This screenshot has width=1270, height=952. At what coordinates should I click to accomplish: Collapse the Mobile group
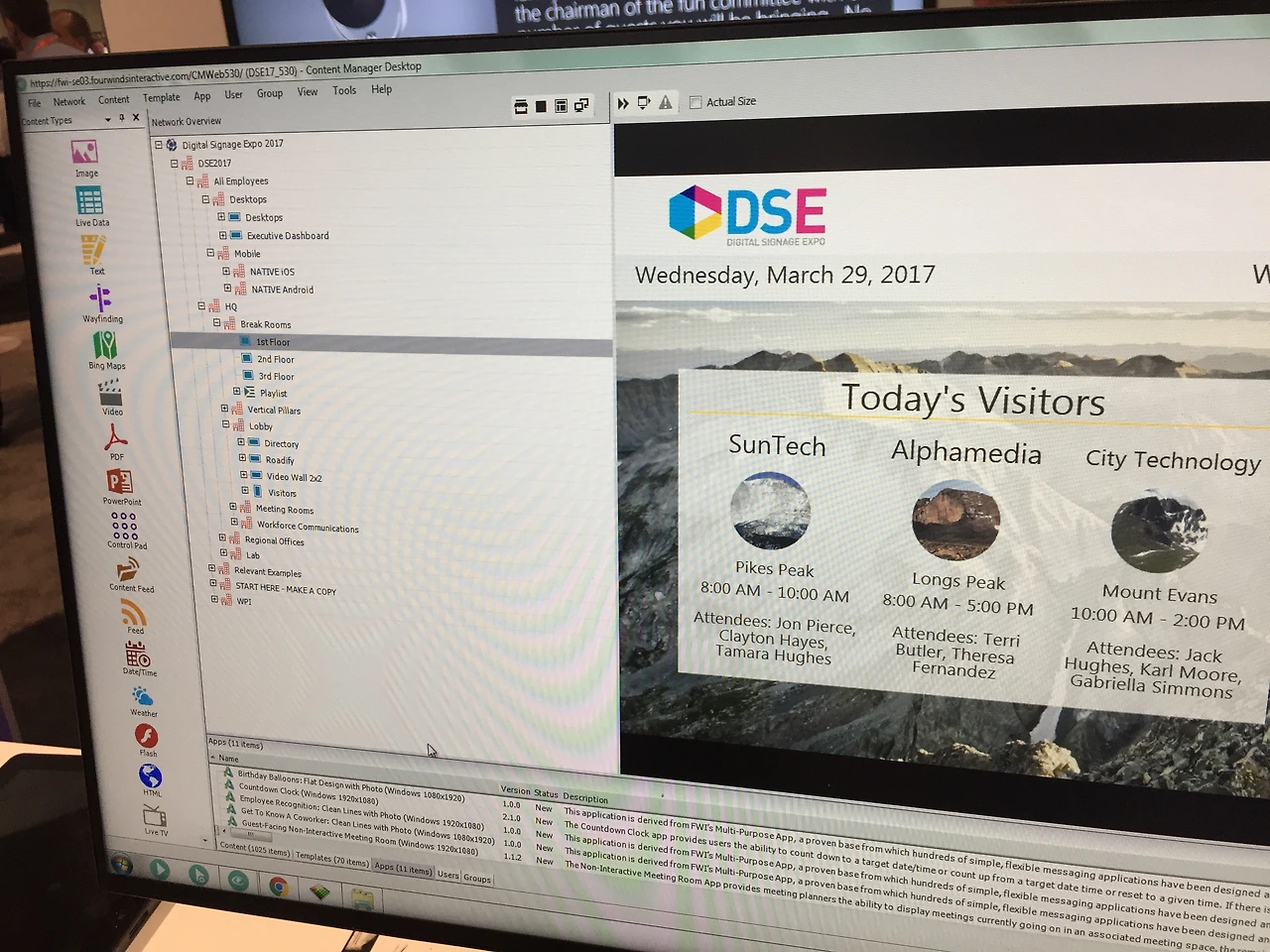click(210, 254)
